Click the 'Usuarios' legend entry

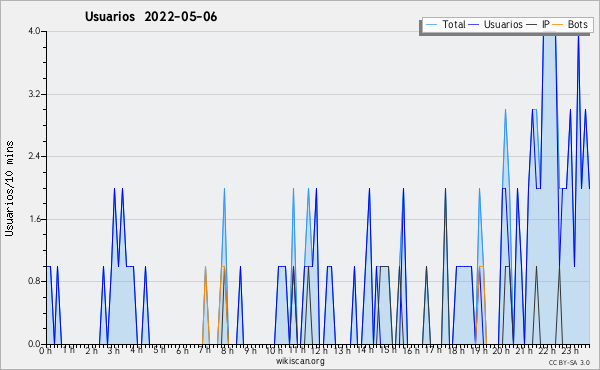[x=503, y=24]
